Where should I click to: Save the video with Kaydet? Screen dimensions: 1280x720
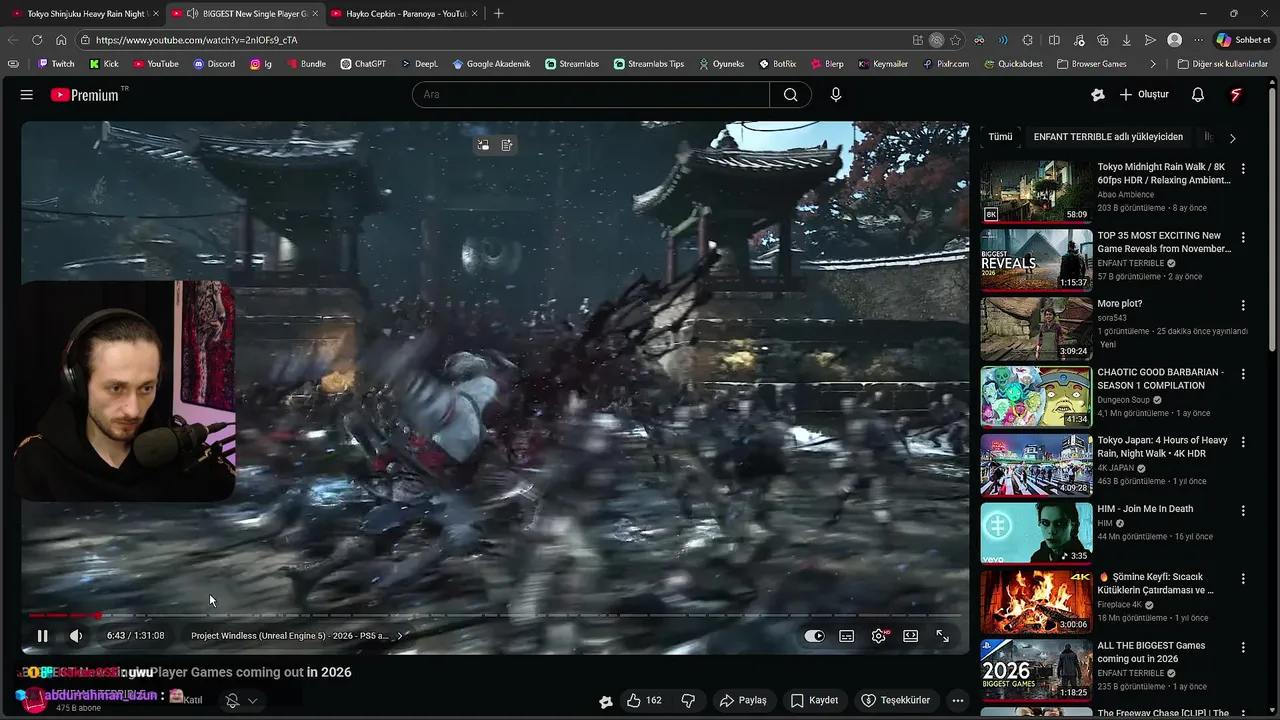tap(815, 700)
